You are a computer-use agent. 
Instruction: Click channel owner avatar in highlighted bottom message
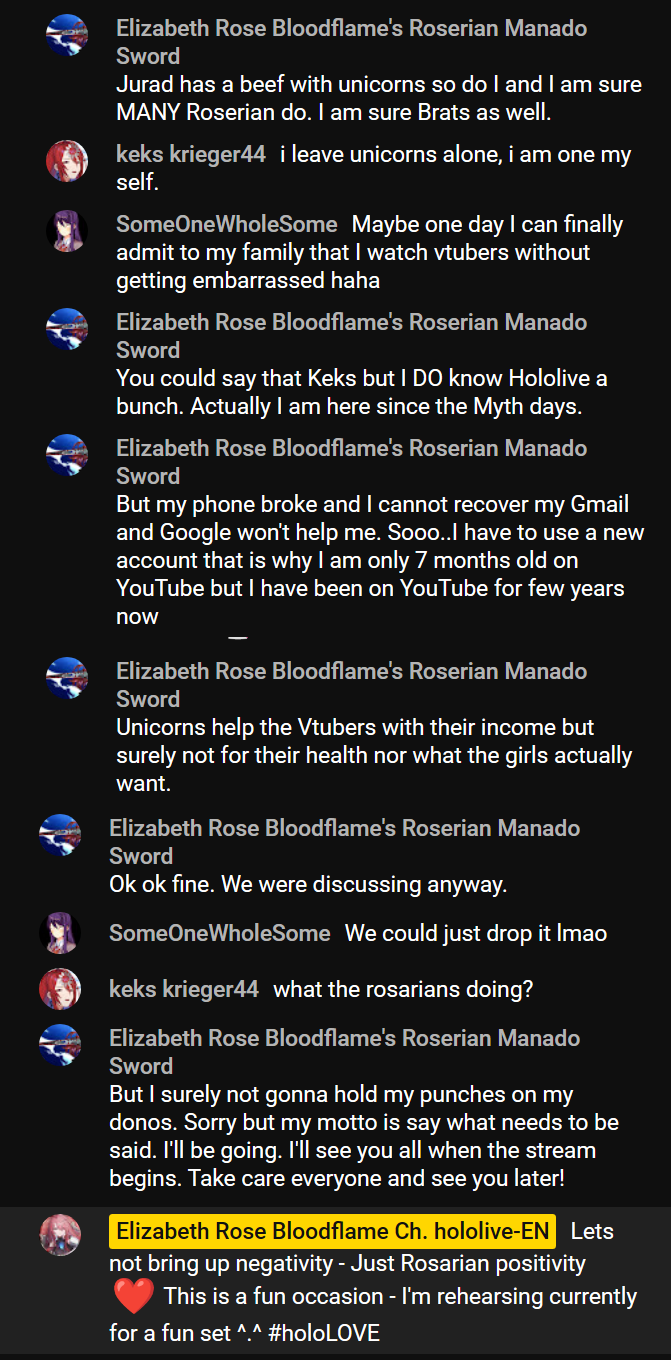pyautogui.click(x=60, y=1235)
